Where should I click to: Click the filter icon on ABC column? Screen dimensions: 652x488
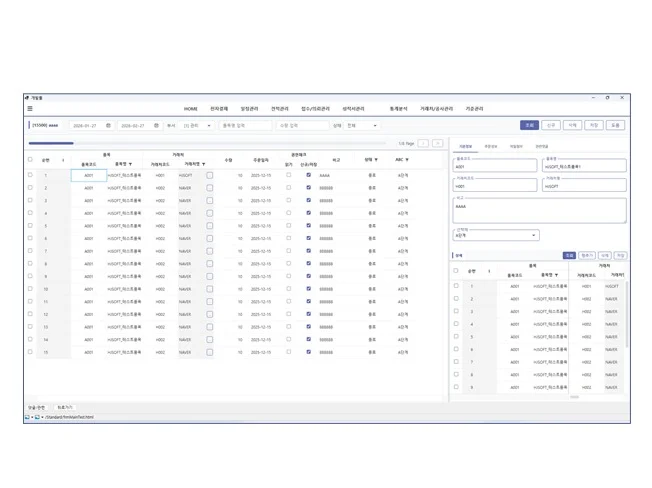pyautogui.click(x=408, y=159)
